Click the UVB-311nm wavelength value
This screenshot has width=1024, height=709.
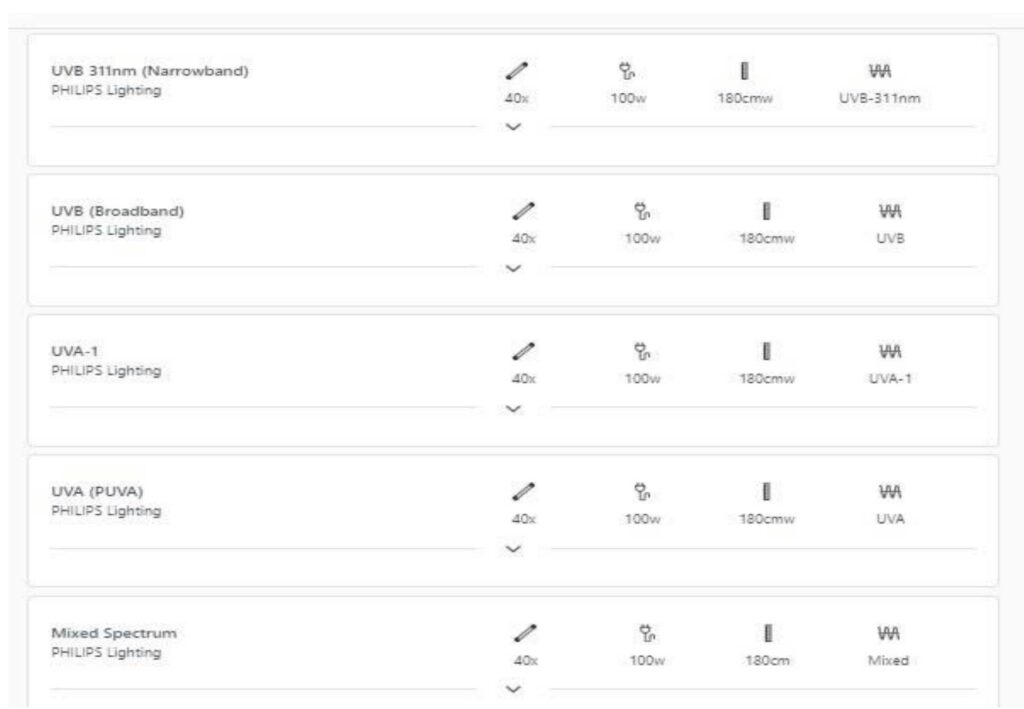pos(878,100)
